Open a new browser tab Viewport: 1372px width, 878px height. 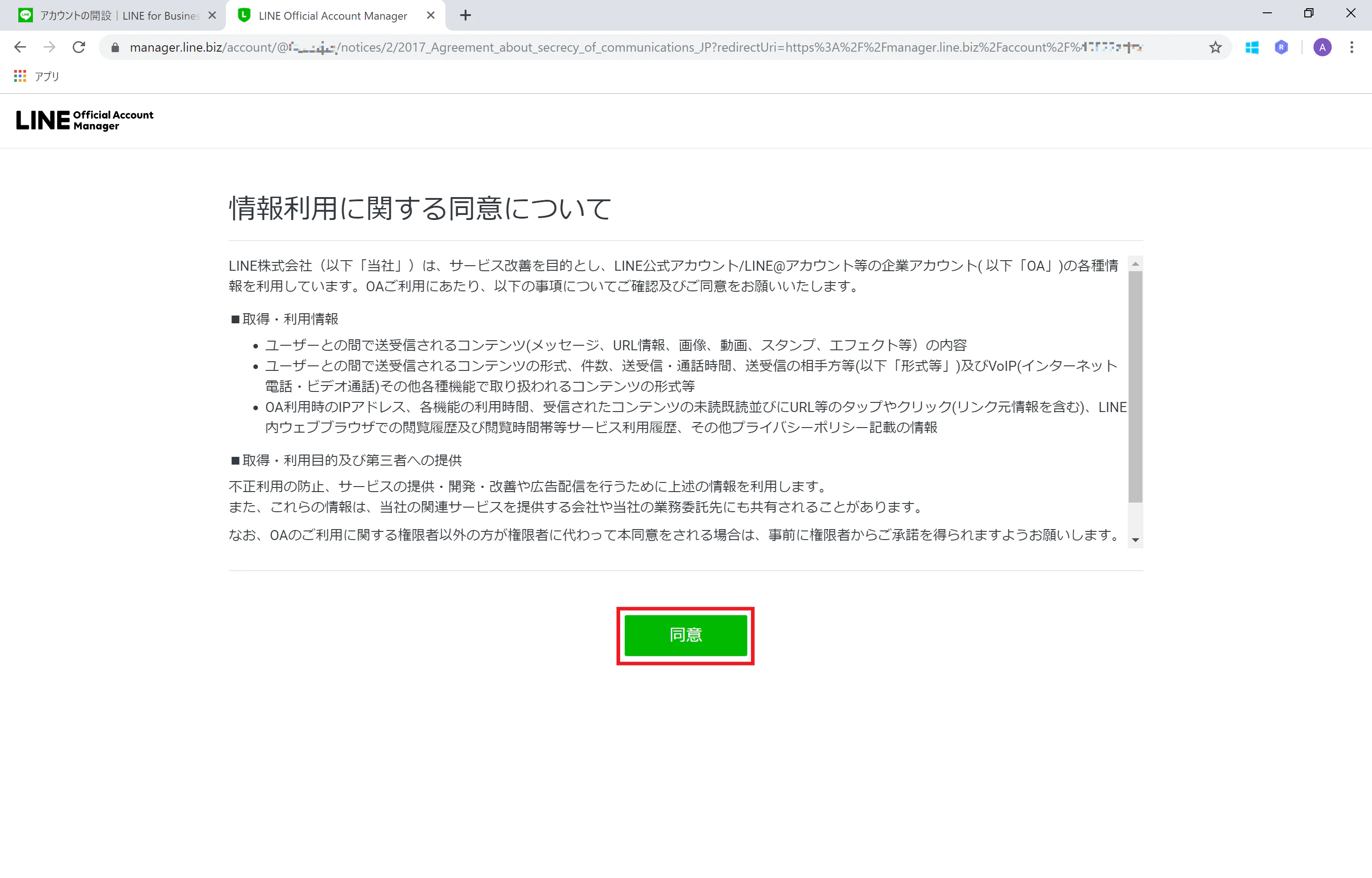(x=466, y=16)
